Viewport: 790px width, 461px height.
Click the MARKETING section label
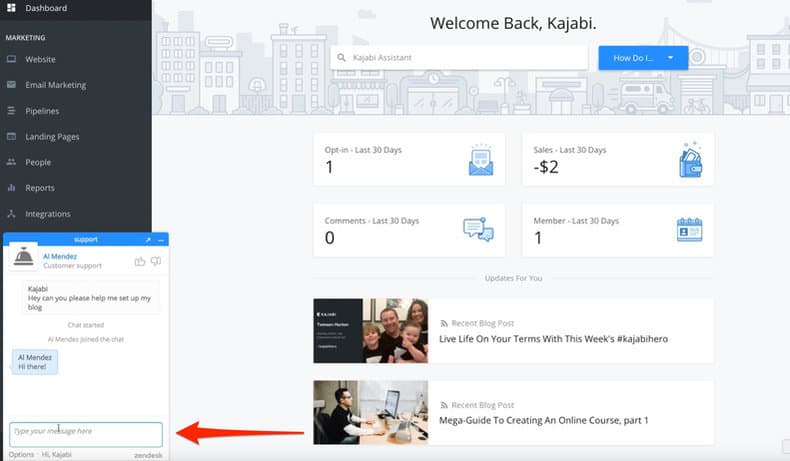[x=25, y=38]
